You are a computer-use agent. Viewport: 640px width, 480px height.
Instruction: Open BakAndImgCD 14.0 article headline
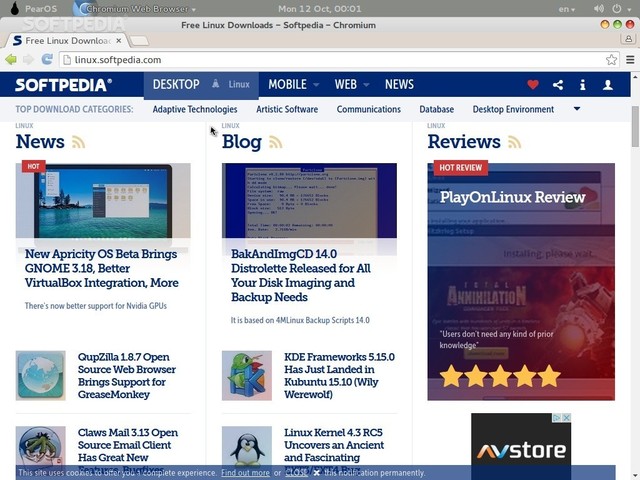coord(301,276)
